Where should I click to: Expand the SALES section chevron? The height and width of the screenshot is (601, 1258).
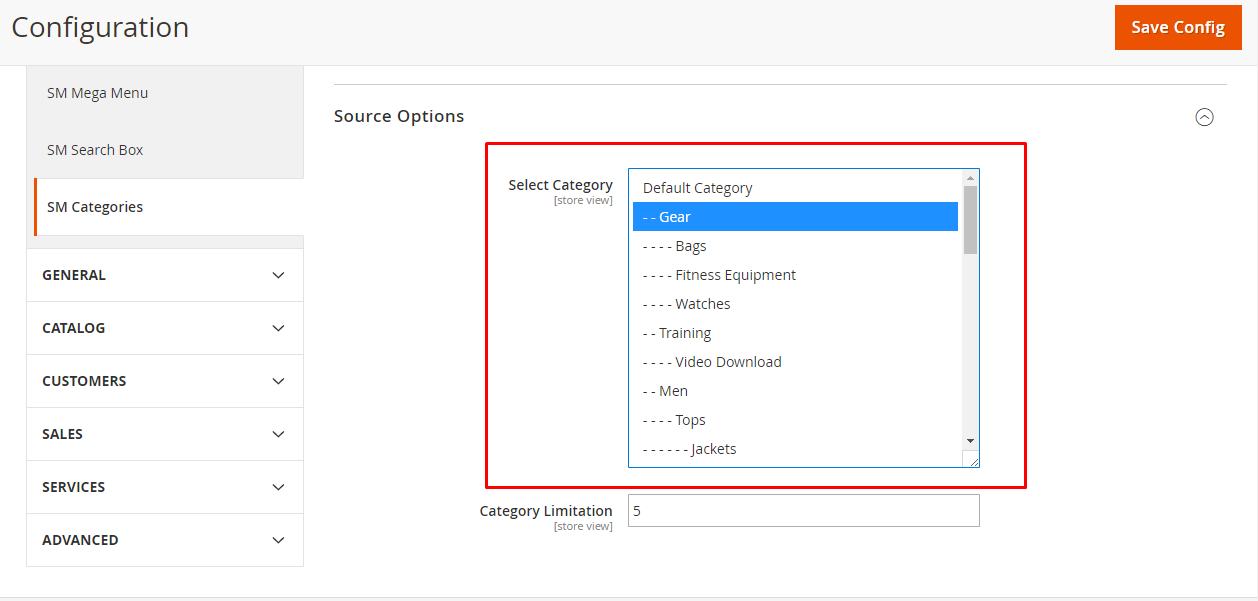click(x=278, y=434)
